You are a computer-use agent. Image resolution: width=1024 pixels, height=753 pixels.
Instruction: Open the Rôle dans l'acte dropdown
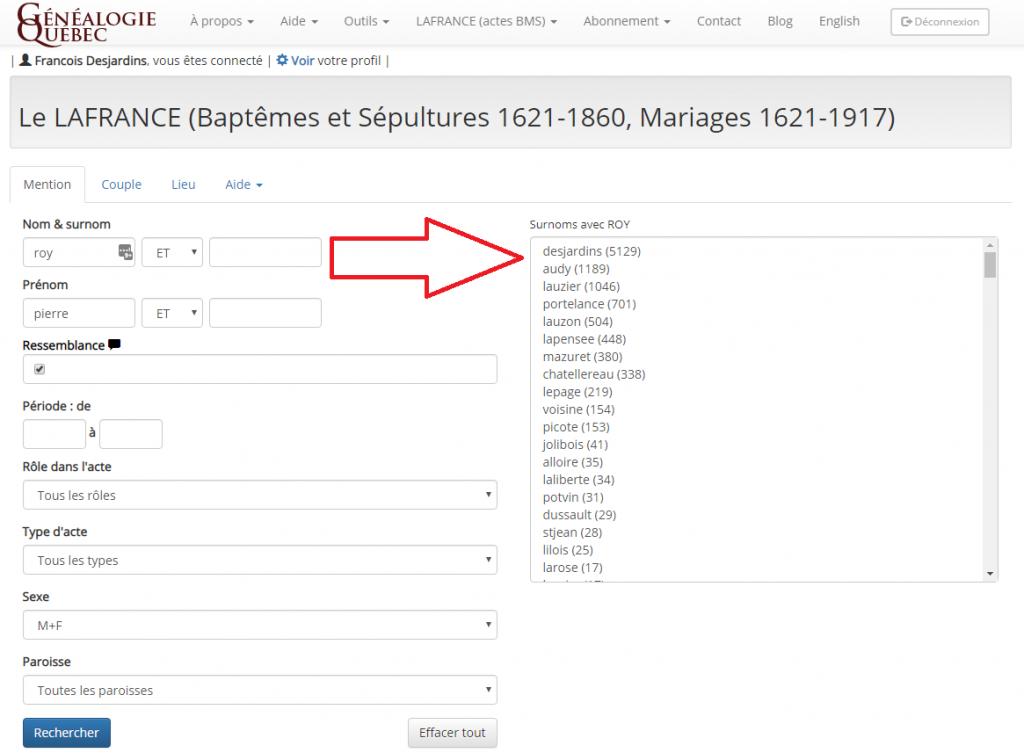click(x=260, y=495)
